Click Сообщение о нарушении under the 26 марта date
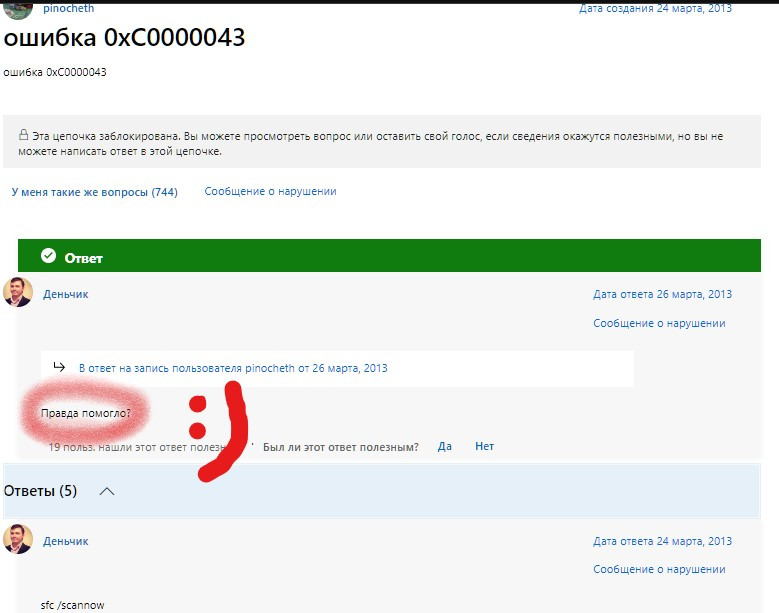This screenshot has width=779, height=613. tap(659, 323)
